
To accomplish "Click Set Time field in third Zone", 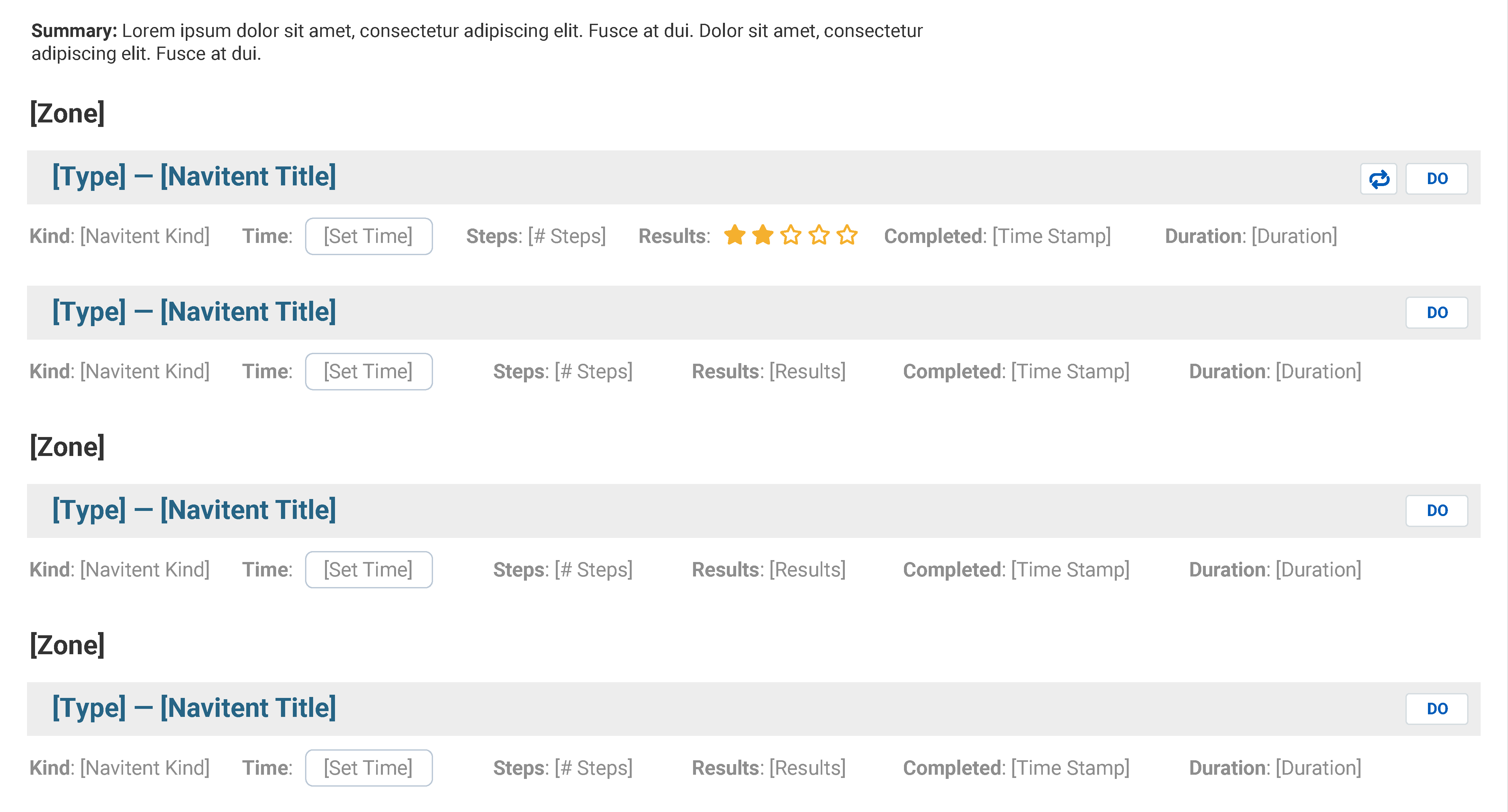I will pos(369,768).
